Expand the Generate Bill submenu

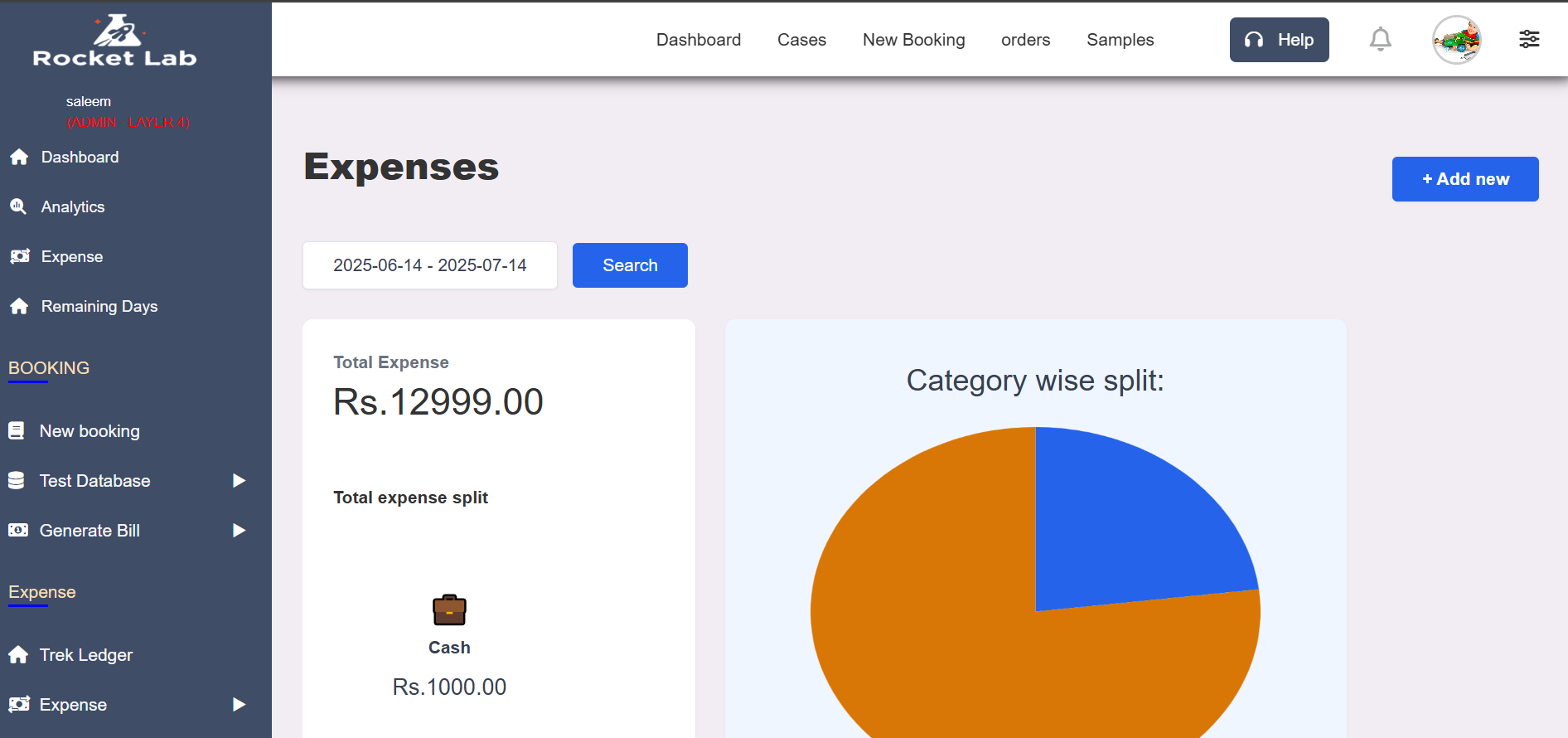click(x=239, y=530)
